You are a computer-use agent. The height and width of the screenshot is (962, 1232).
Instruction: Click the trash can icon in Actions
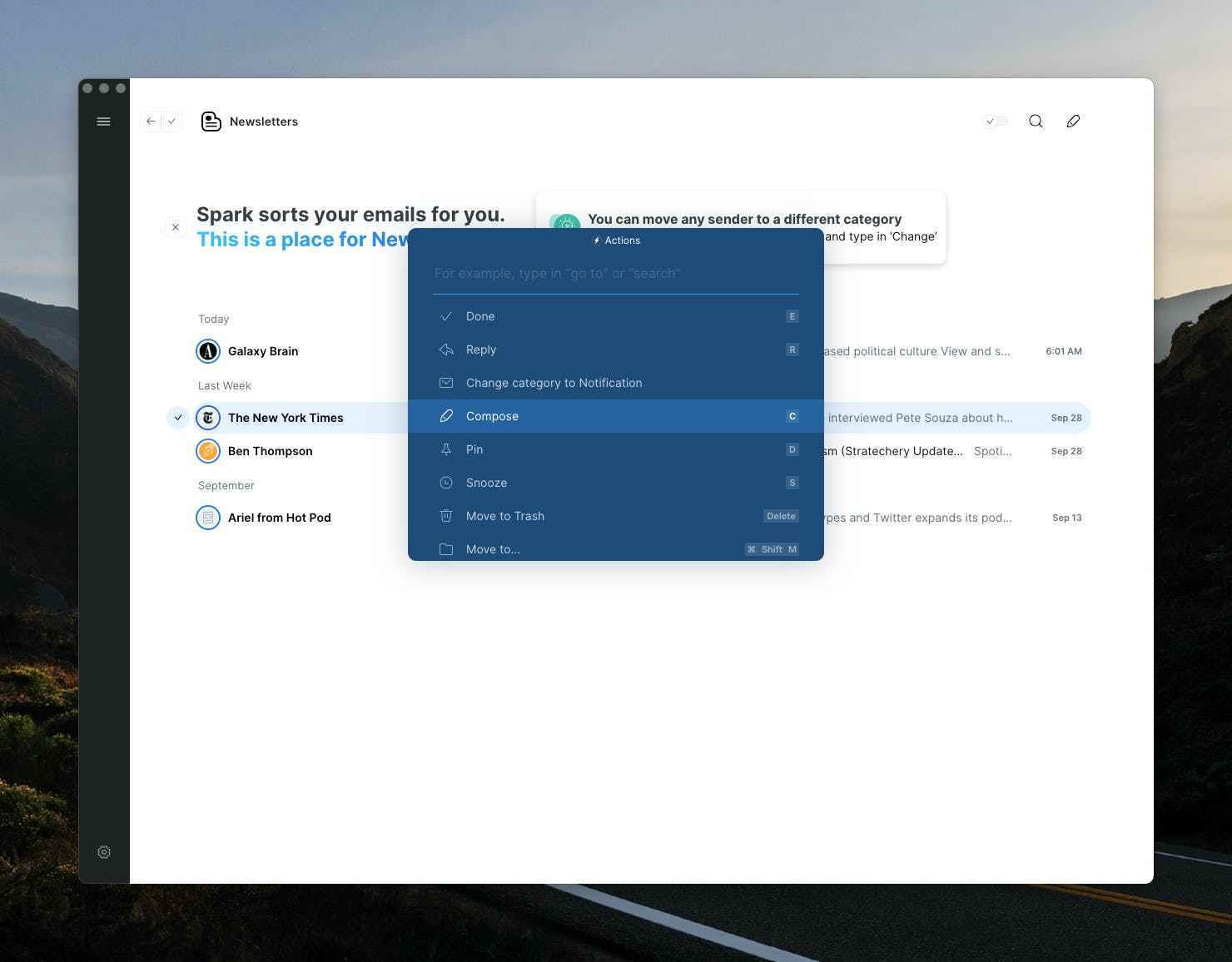446,516
